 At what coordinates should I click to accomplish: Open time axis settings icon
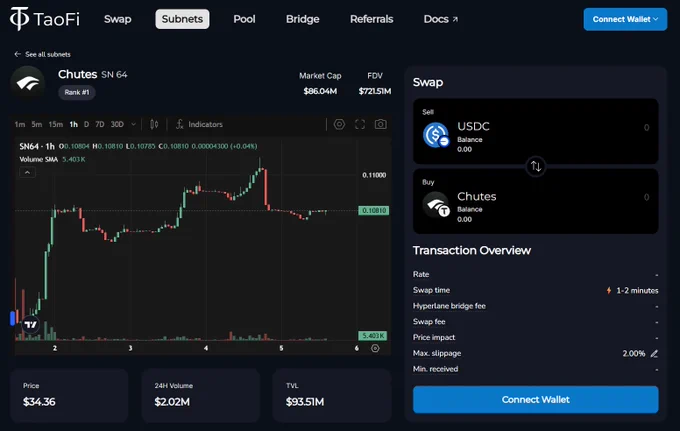375,348
